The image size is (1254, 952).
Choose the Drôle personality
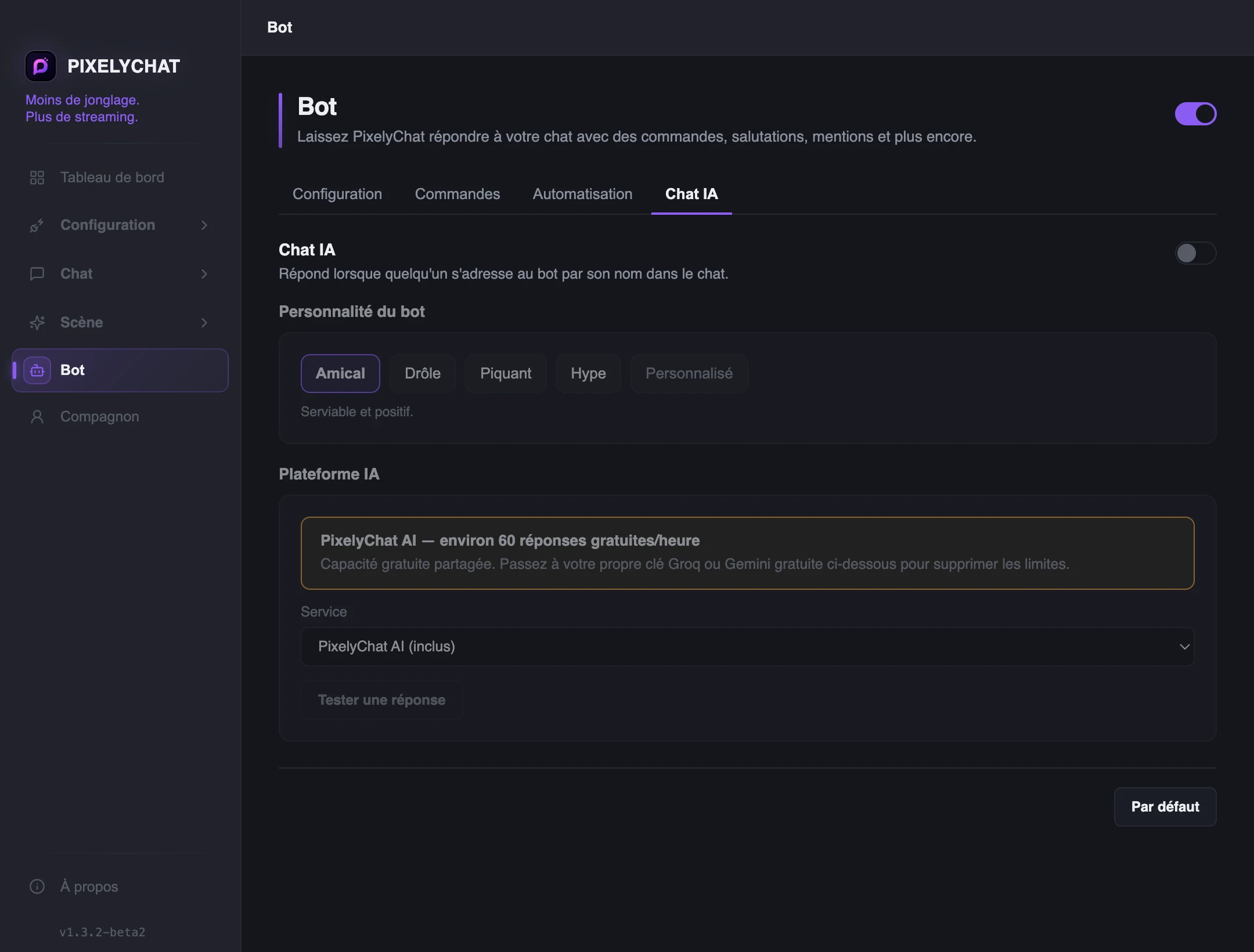(423, 373)
